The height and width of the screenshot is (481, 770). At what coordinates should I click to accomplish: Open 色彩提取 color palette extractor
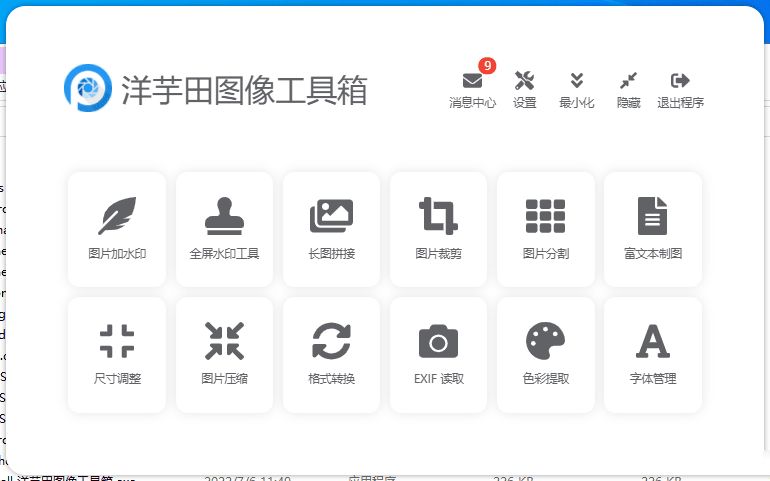[545, 354]
